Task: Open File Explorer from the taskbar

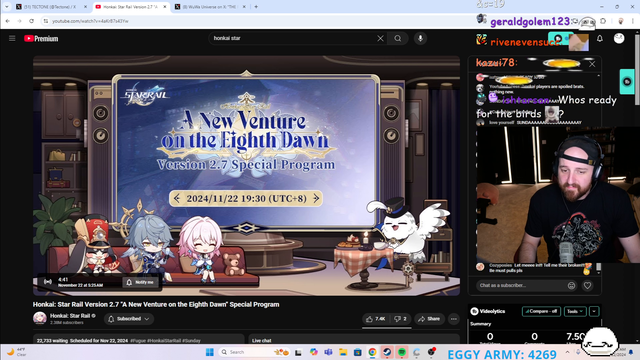Action: [x=343, y=352]
